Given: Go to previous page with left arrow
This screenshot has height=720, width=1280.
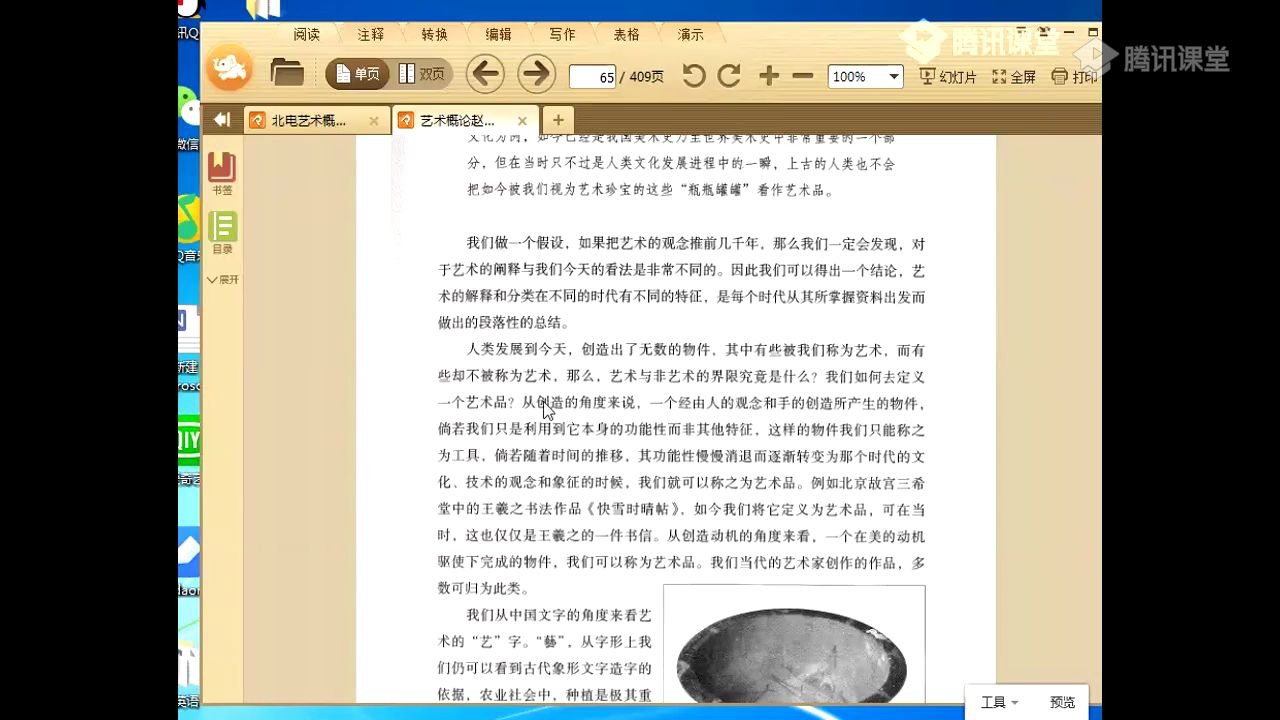Looking at the screenshot, I should [x=486, y=74].
